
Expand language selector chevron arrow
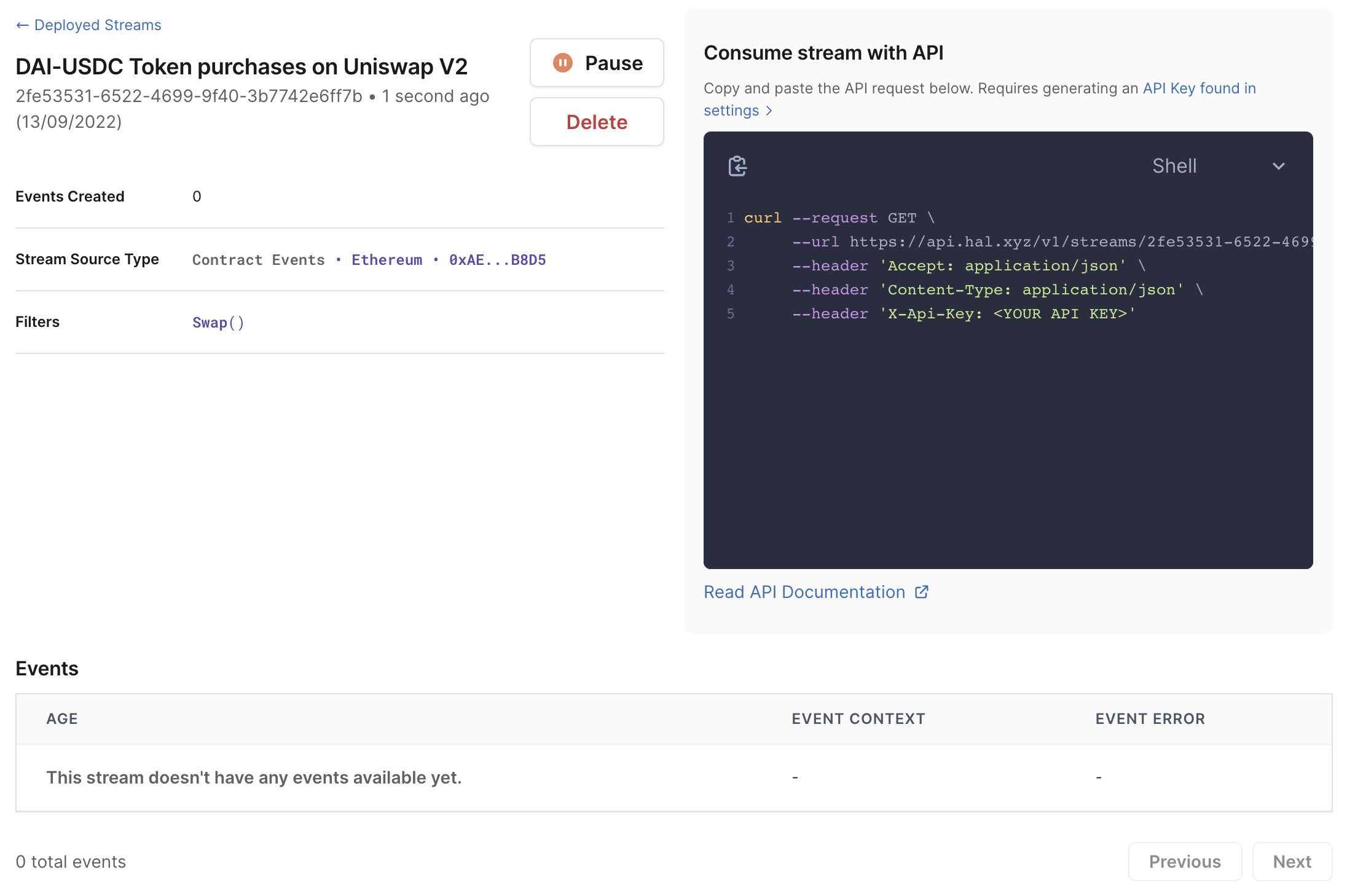tap(1279, 166)
